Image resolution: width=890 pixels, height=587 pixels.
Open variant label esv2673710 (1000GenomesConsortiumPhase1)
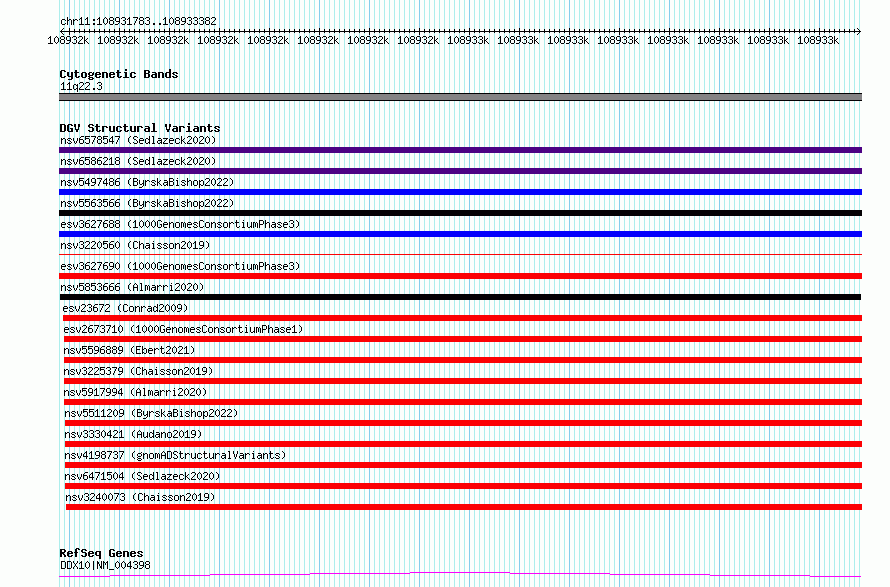point(183,329)
